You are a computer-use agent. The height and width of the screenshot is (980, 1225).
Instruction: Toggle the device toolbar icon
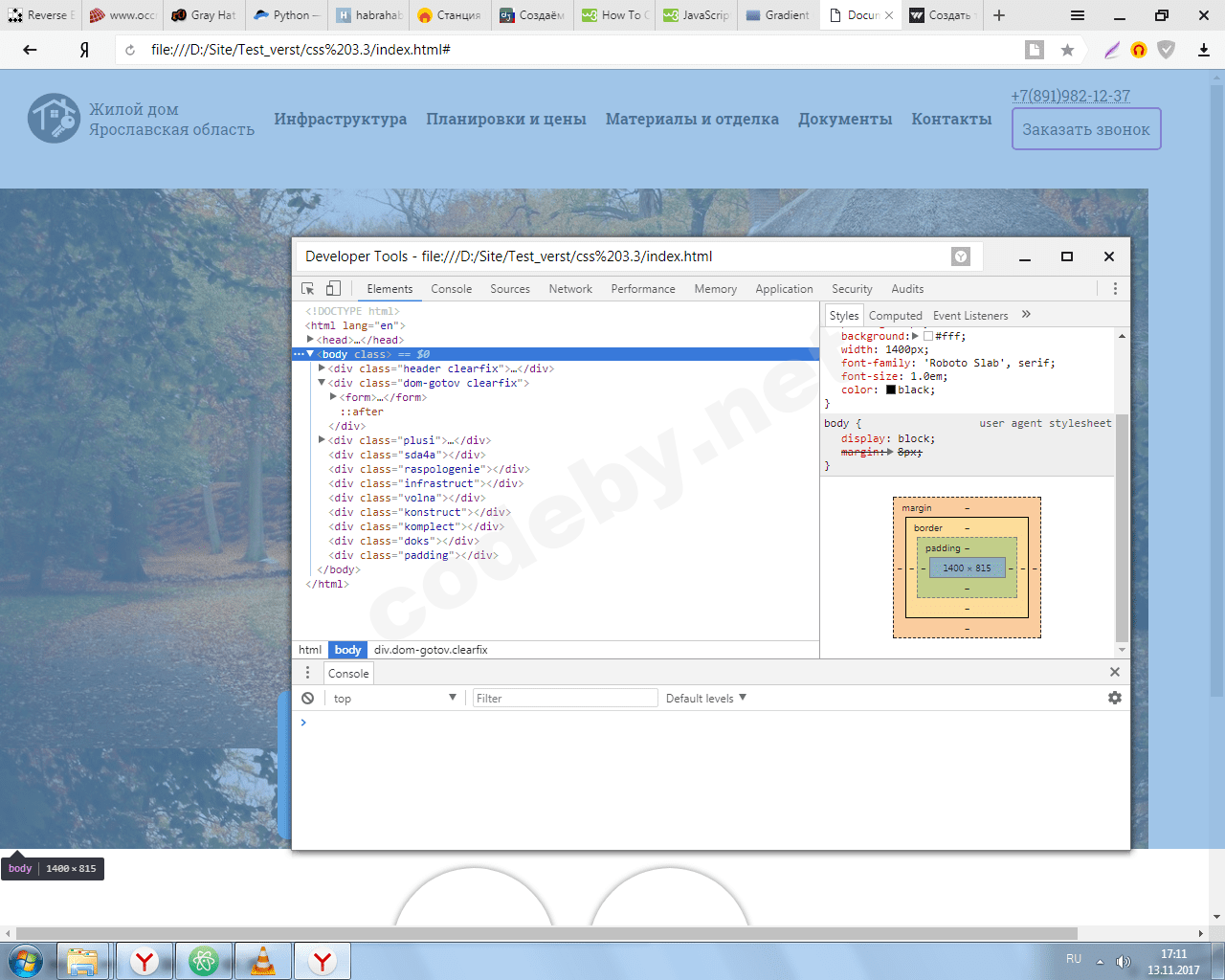333,288
